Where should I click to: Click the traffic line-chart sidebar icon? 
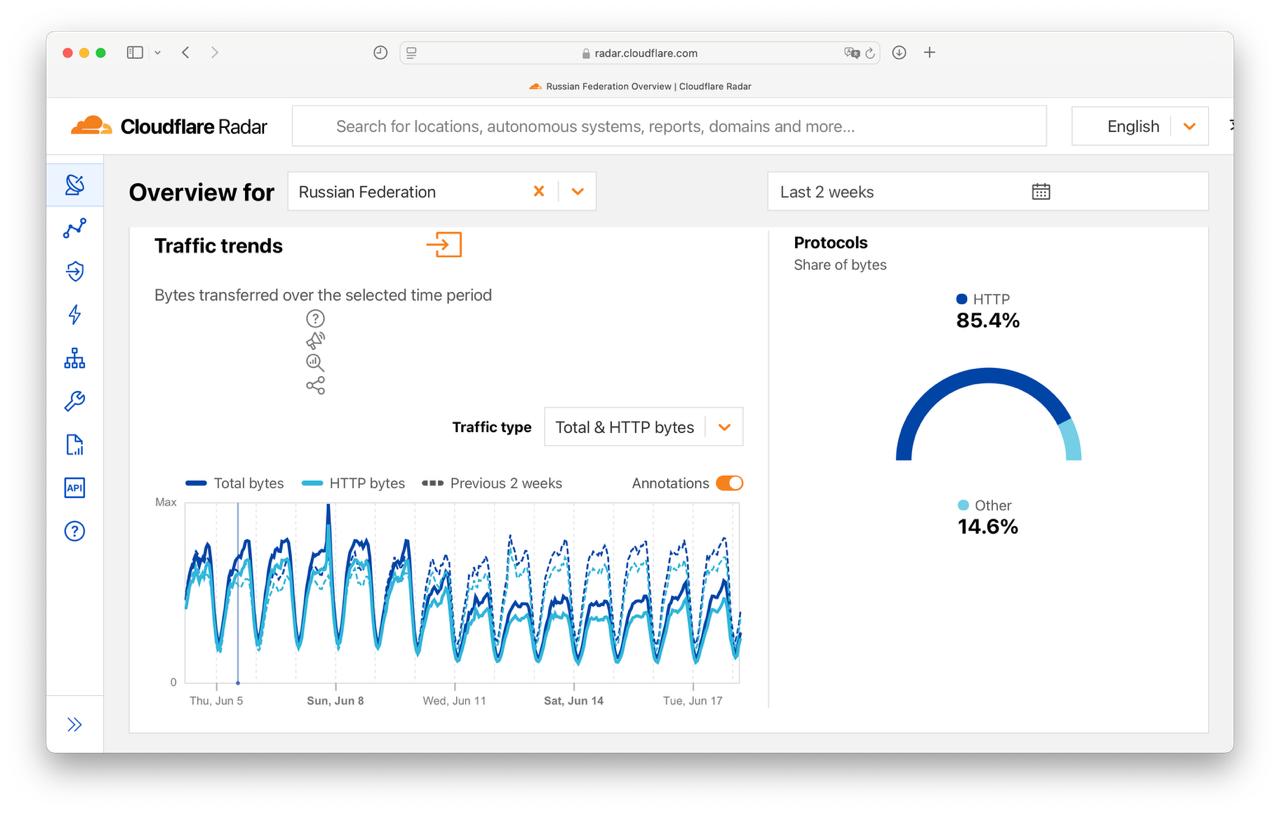pyautogui.click(x=75, y=229)
